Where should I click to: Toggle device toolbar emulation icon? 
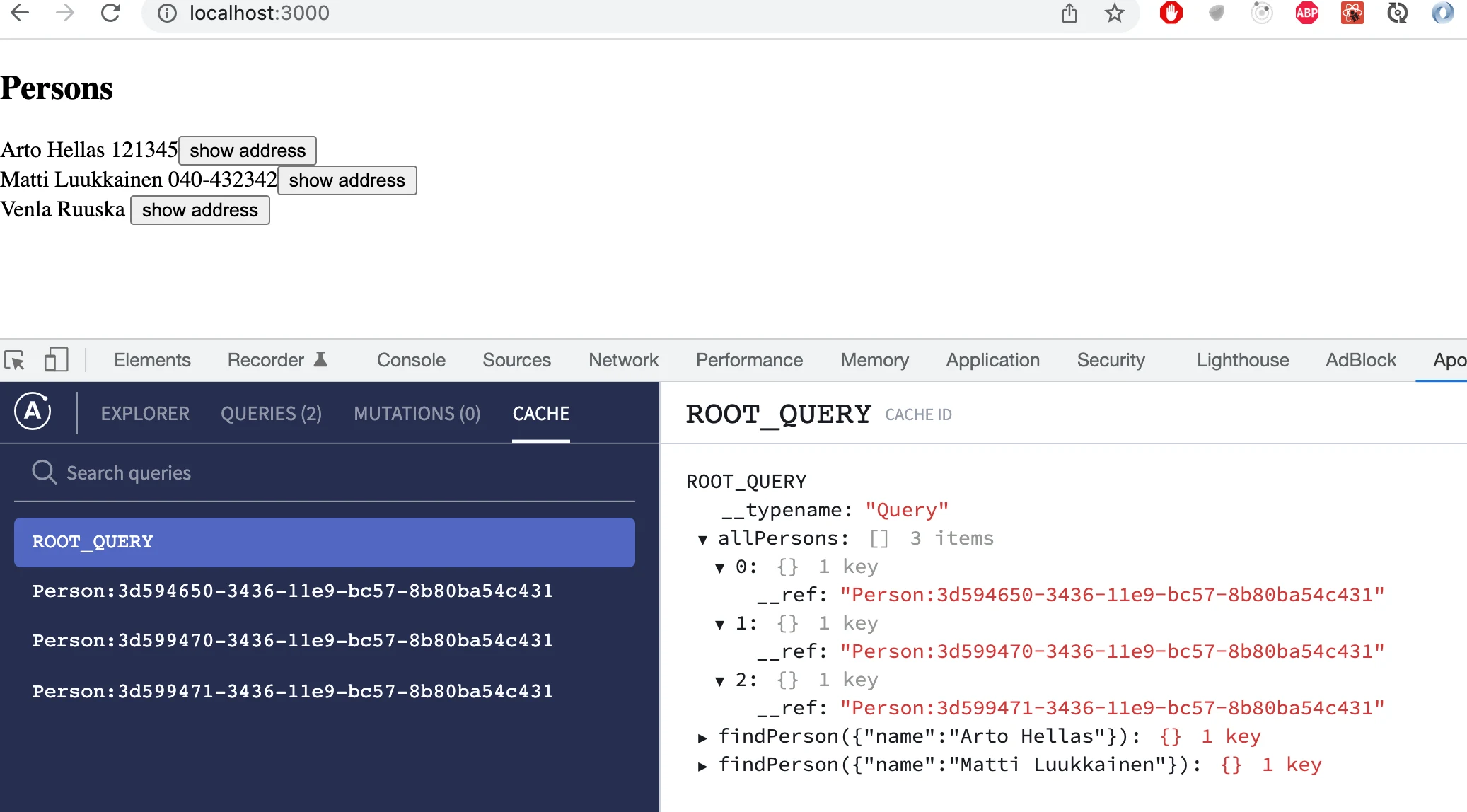point(56,360)
